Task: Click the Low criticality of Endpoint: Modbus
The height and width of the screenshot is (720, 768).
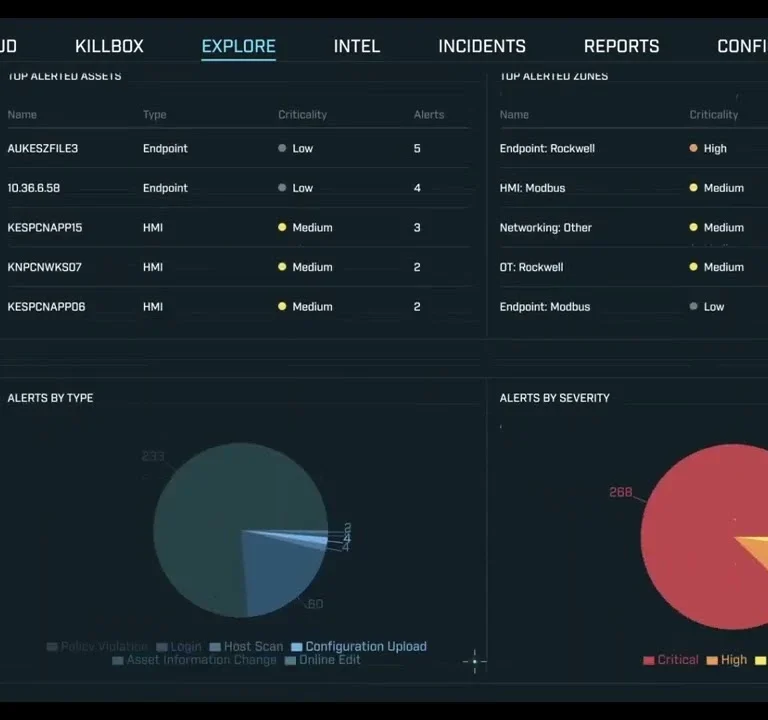Action: click(707, 307)
